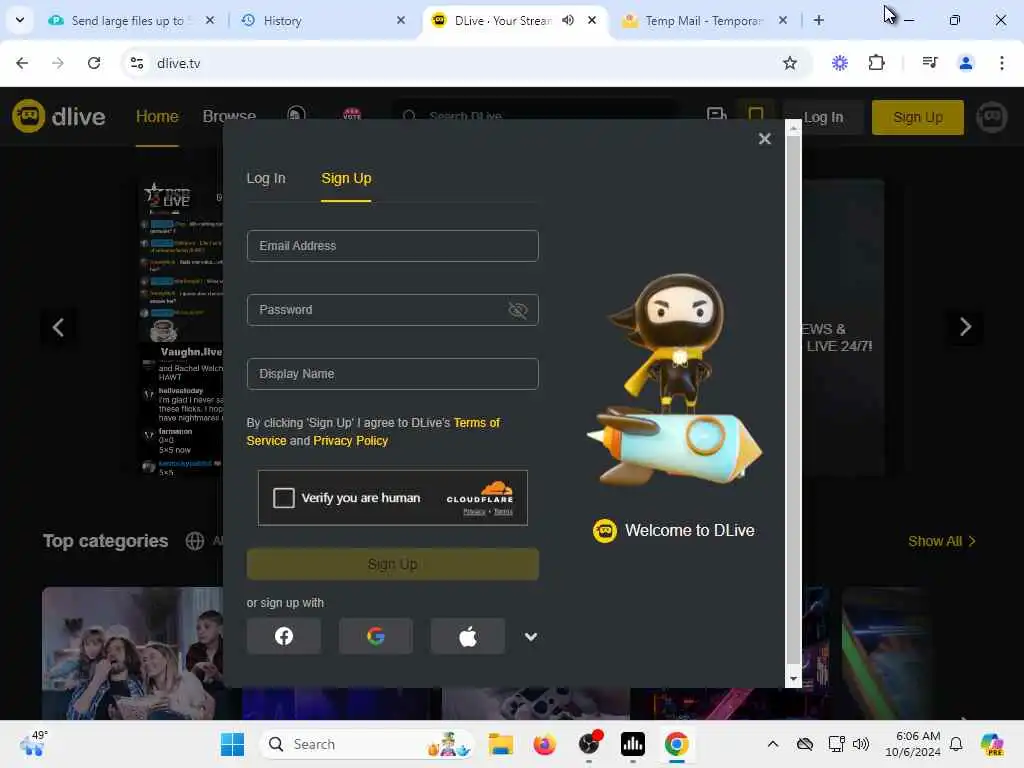
Task: Reload the current page
Action: tap(94, 63)
